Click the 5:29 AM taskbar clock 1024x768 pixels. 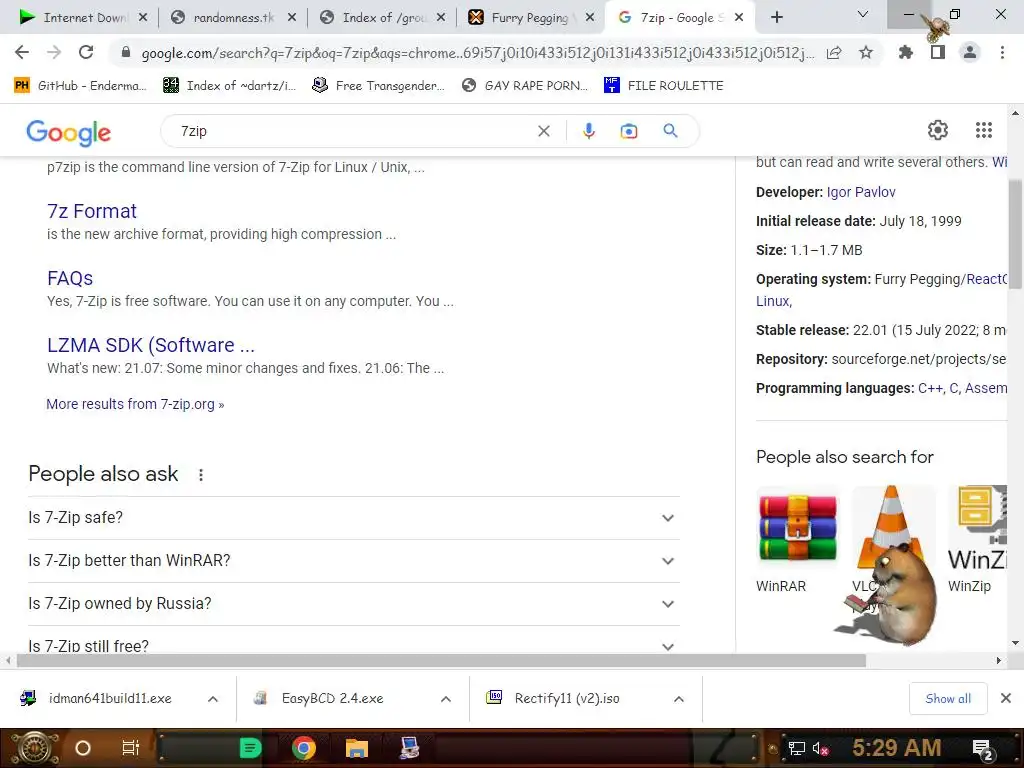pyautogui.click(x=896, y=748)
